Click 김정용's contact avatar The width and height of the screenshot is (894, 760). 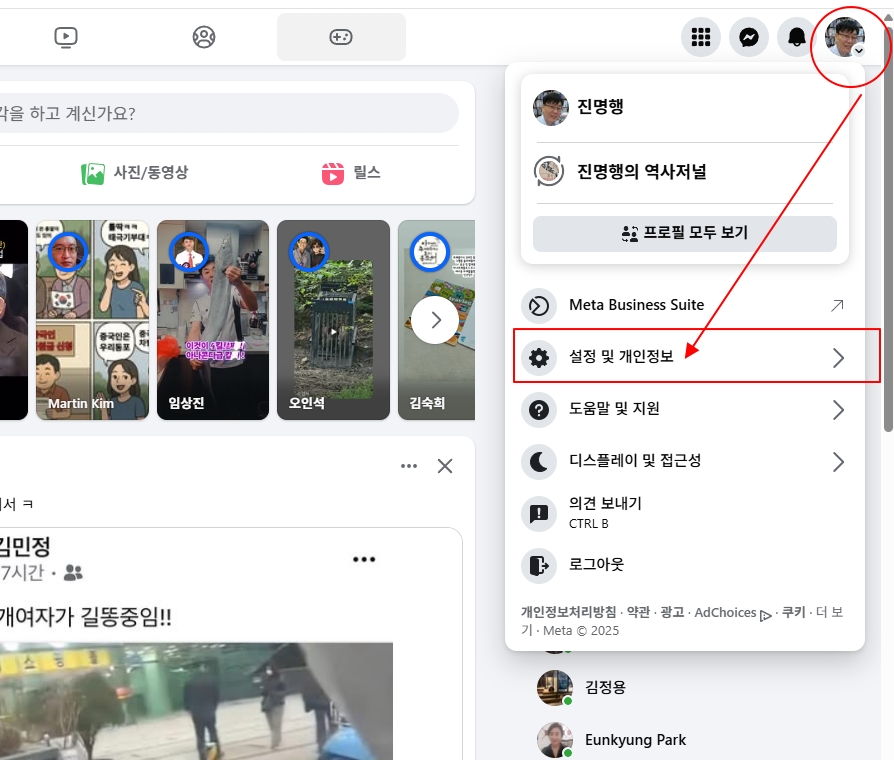point(555,688)
